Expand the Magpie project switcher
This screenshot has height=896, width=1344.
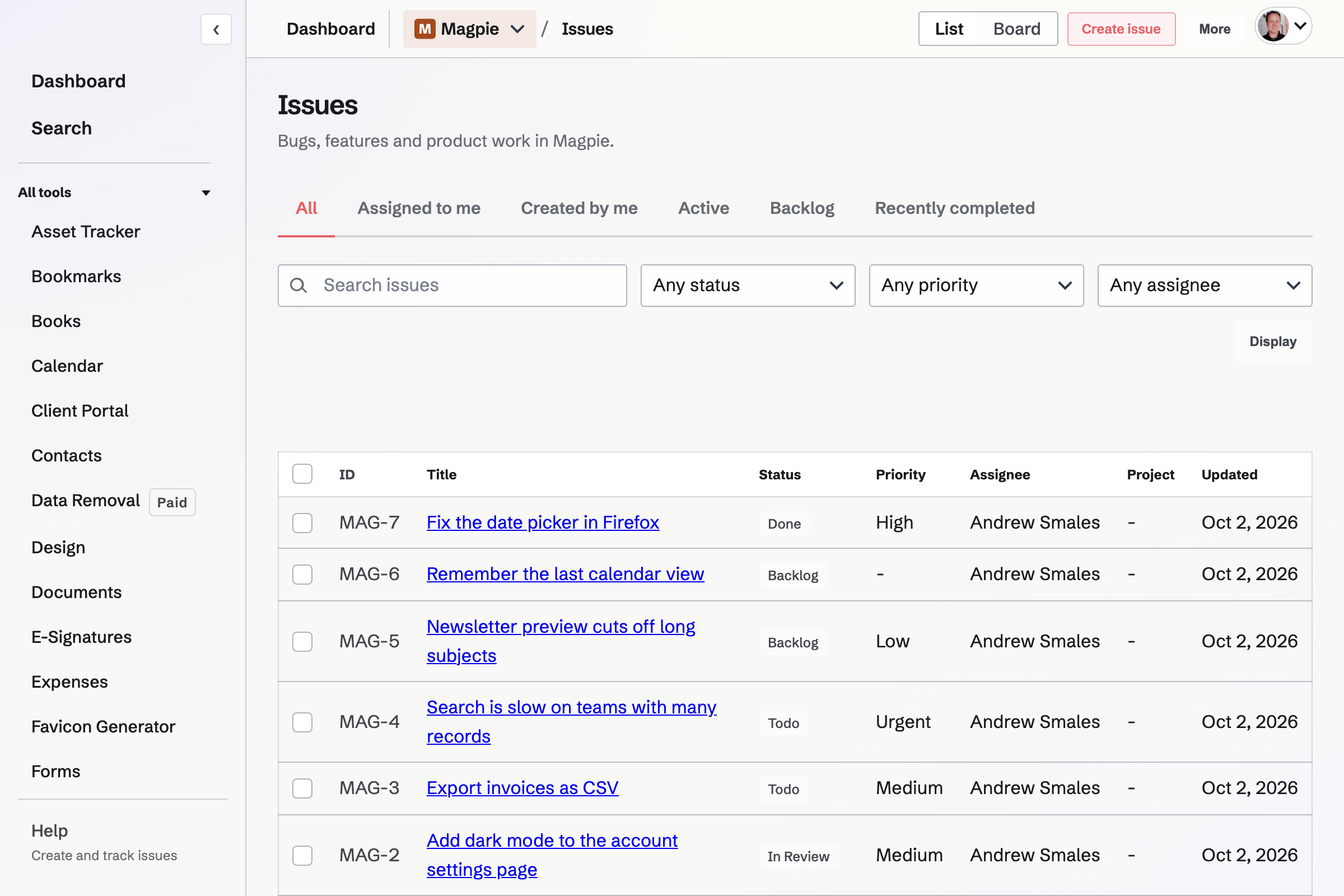[x=469, y=29]
